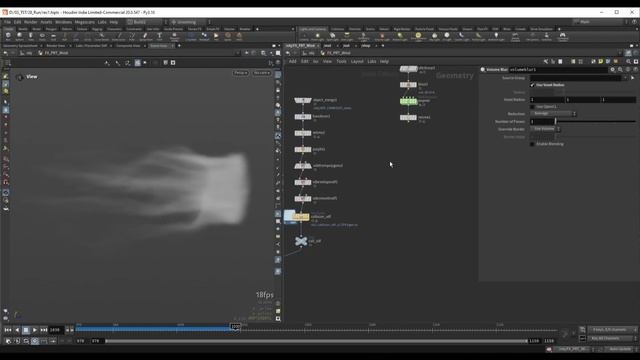The height and width of the screenshot is (360, 640).
Task: Open the Render menu
Action: coord(30,22)
